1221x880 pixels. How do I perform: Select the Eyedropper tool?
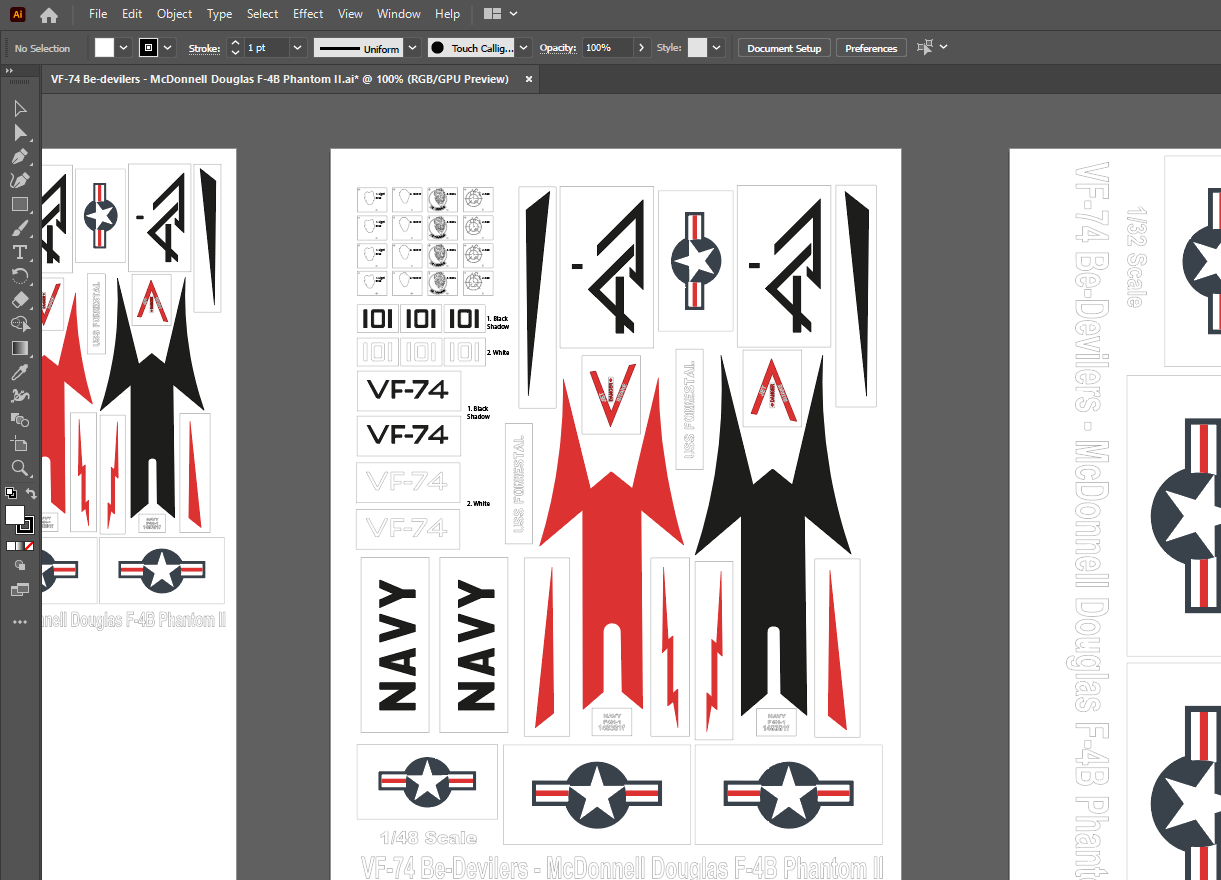[19, 372]
